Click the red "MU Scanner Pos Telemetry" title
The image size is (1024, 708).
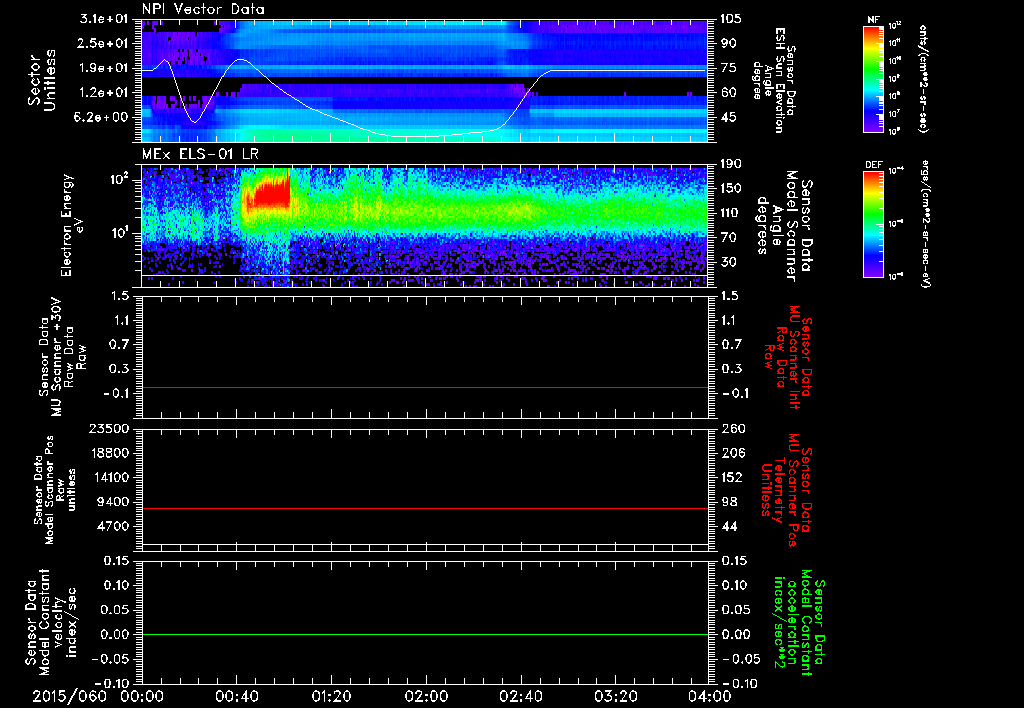coord(786,490)
